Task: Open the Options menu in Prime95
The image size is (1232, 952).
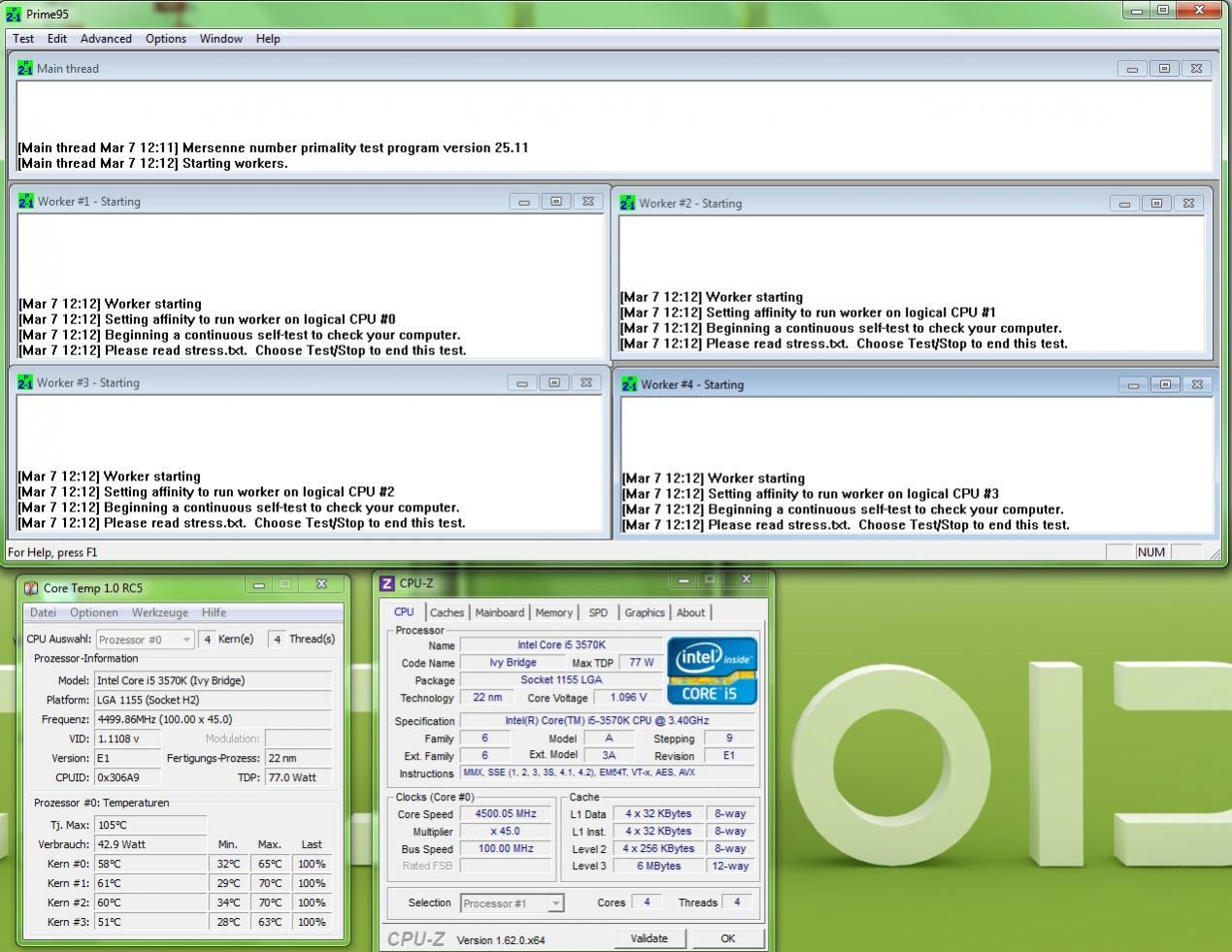Action: (x=166, y=39)
